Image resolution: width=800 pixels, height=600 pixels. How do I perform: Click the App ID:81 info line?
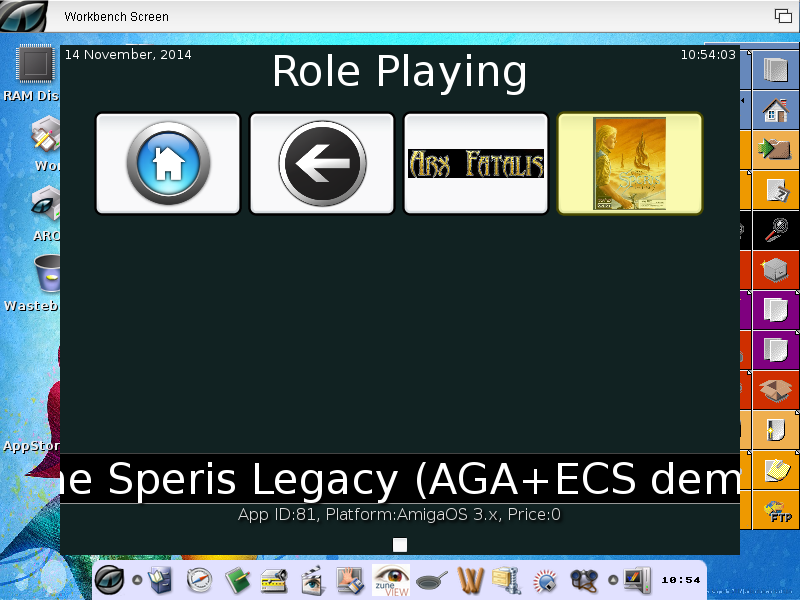pyautogui.click(x=399, y=514)
